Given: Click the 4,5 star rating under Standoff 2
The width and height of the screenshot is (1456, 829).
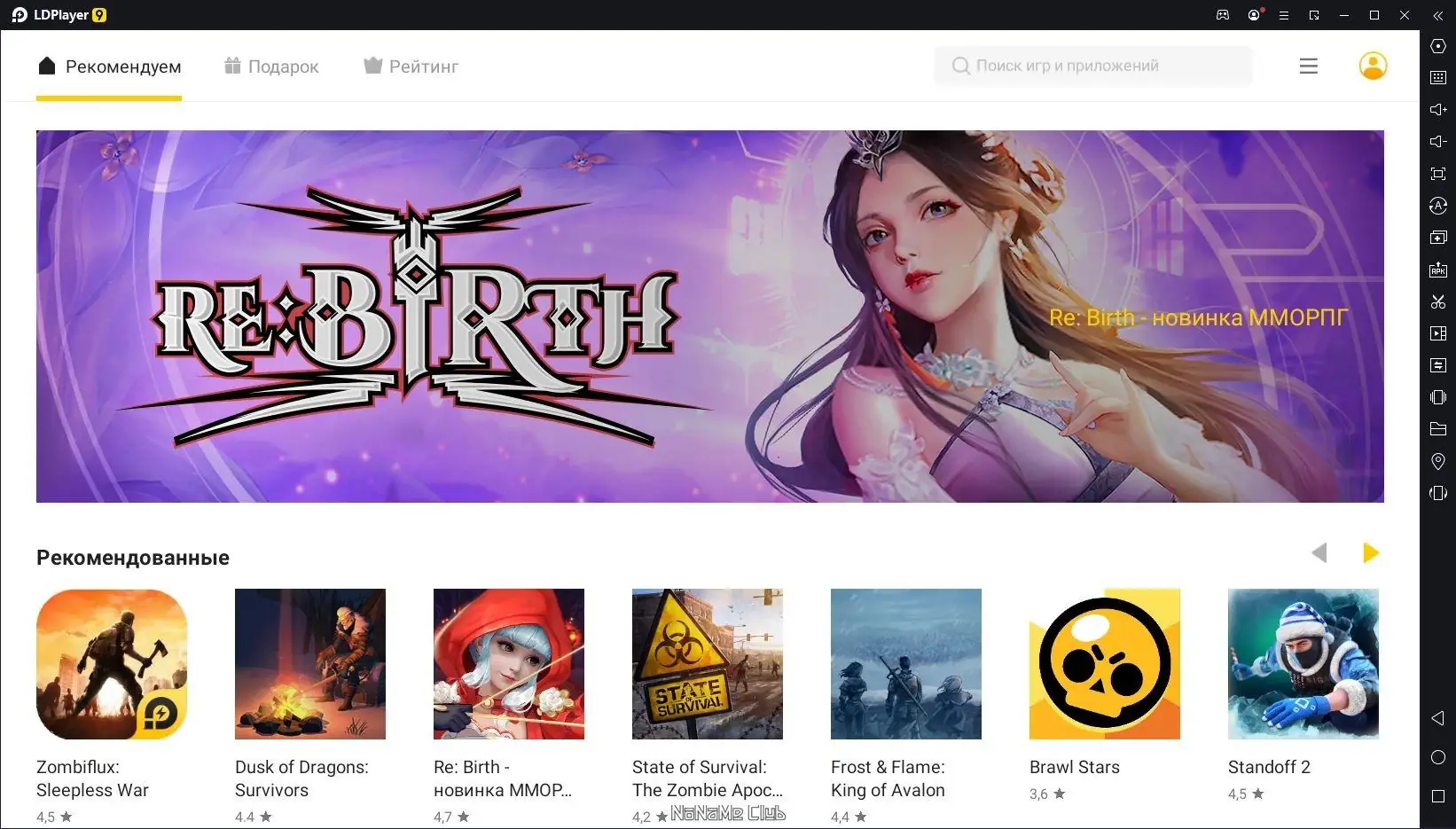Looking at the screenshot, I should pyautogui.click(x=1246, y=794).
